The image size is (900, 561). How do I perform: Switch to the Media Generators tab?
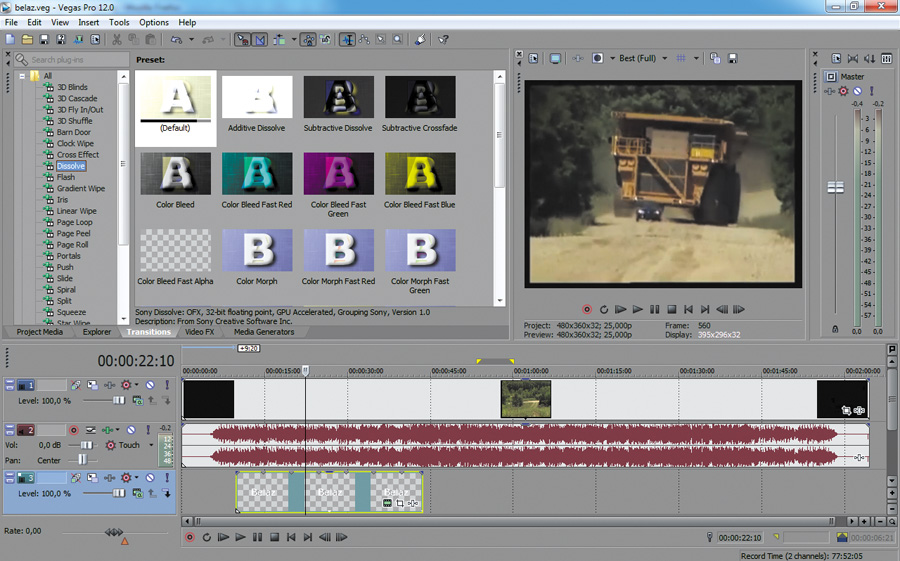pos(263,332)
